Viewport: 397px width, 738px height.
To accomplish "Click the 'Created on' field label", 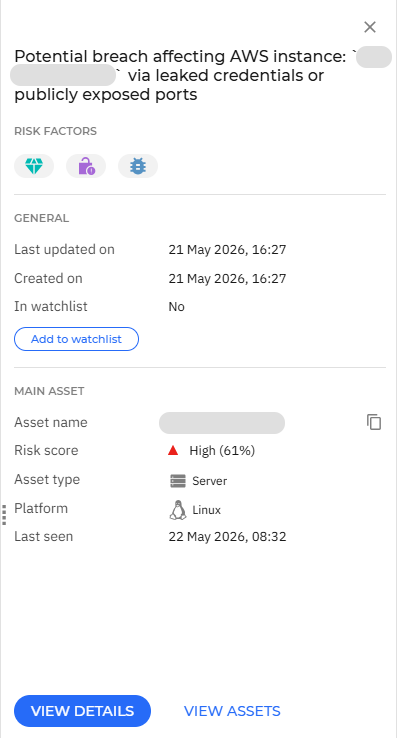I will [48, 278].
